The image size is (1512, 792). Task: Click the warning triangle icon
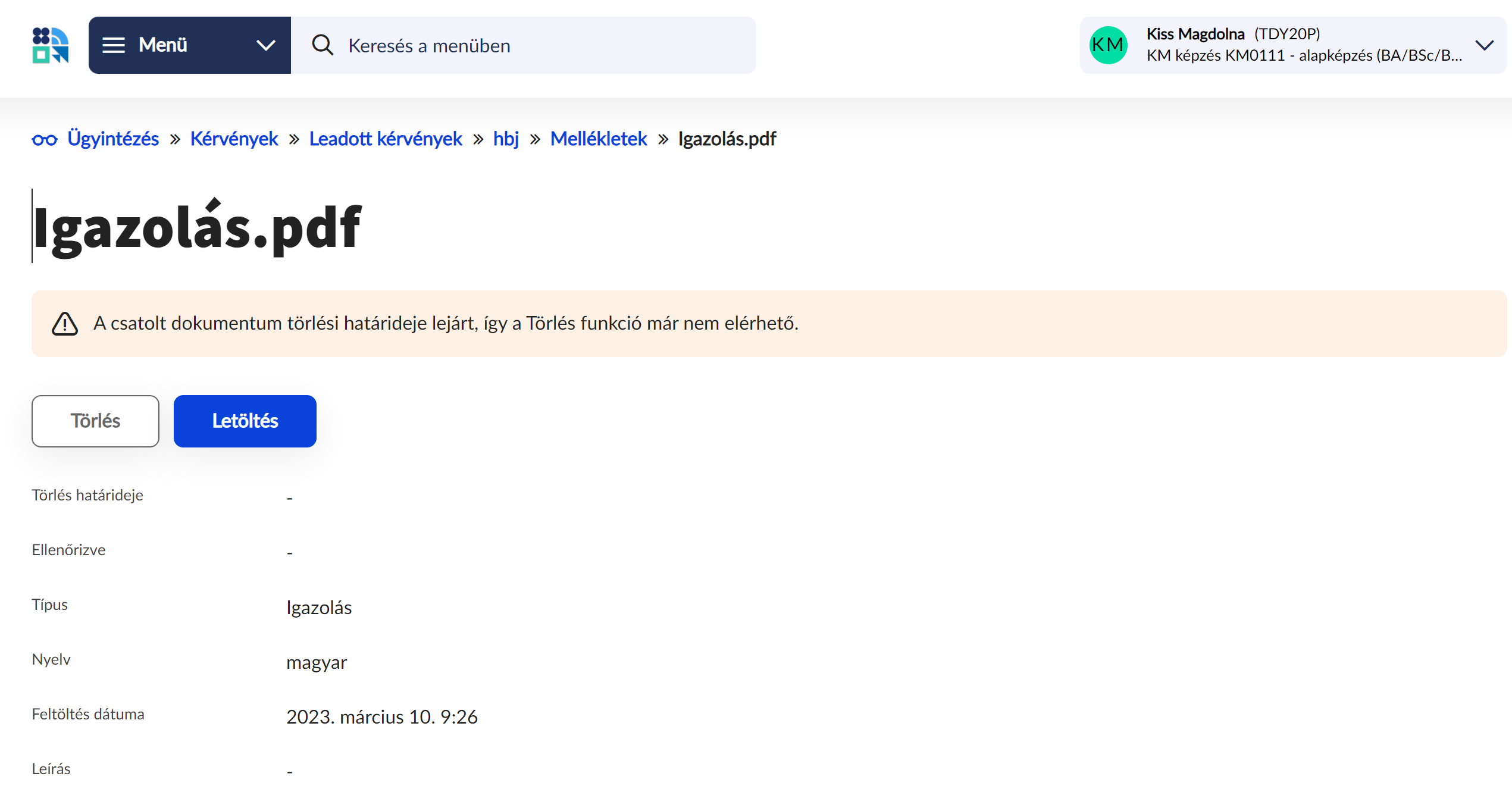coord(65,324)
